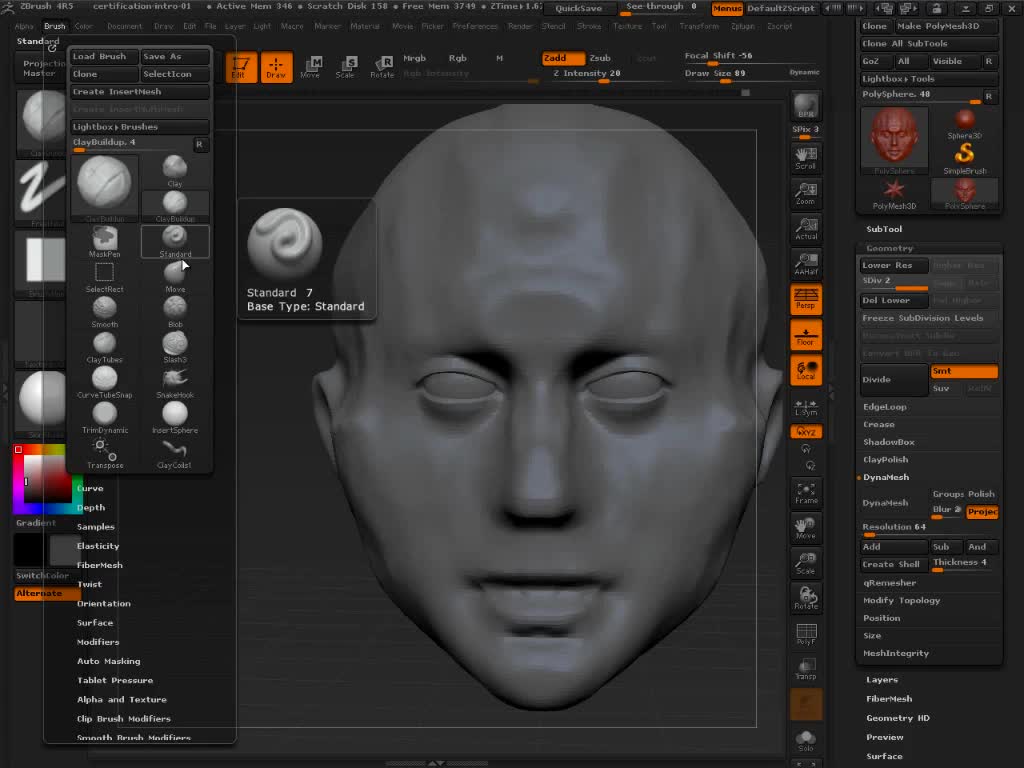Image resolution: width=1024 pixels, height=768 pixels.
Task: Choose the SnakeHook brush
Action: pos(174,383)
